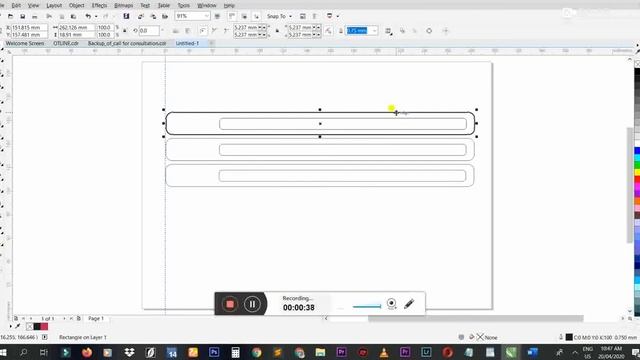Pause the screen recording

pos(252,304)
